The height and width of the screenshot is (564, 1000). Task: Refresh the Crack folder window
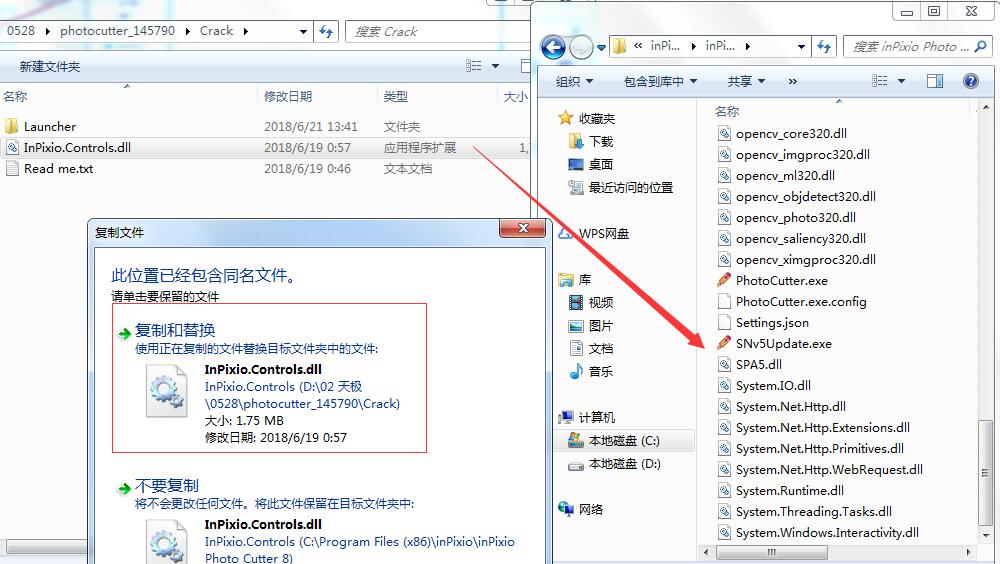326,31
